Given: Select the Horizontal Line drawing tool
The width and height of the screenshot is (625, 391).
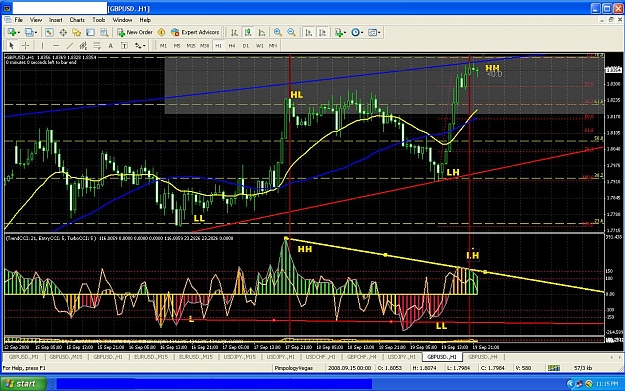Looking at the screenshot, I should 56,46.
